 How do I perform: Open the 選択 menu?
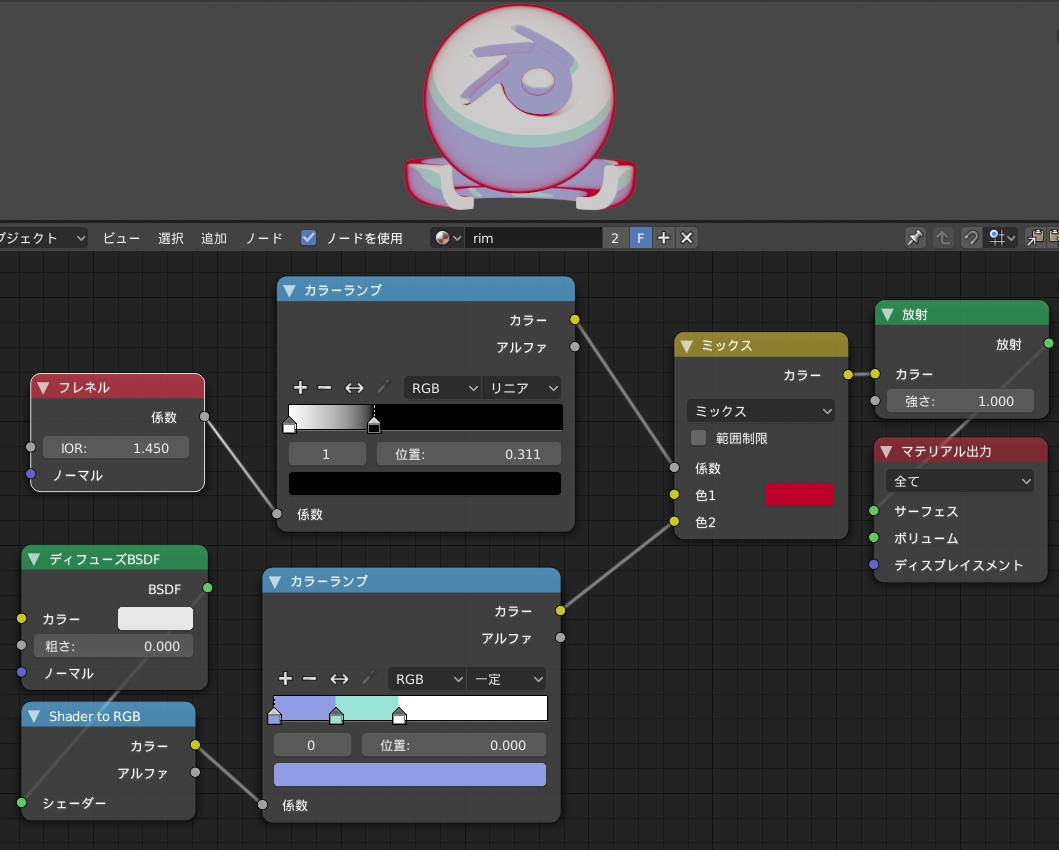pyautogui.click(x=170, y=238)
